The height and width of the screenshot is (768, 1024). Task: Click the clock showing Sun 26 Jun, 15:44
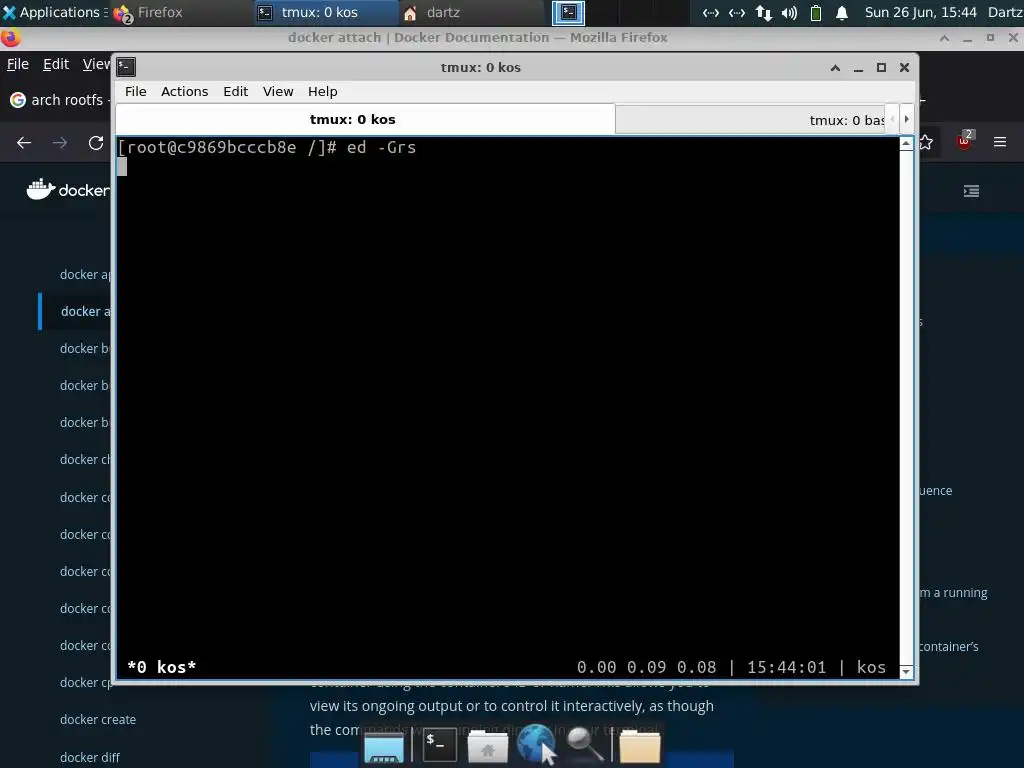(x=920, y=12)
